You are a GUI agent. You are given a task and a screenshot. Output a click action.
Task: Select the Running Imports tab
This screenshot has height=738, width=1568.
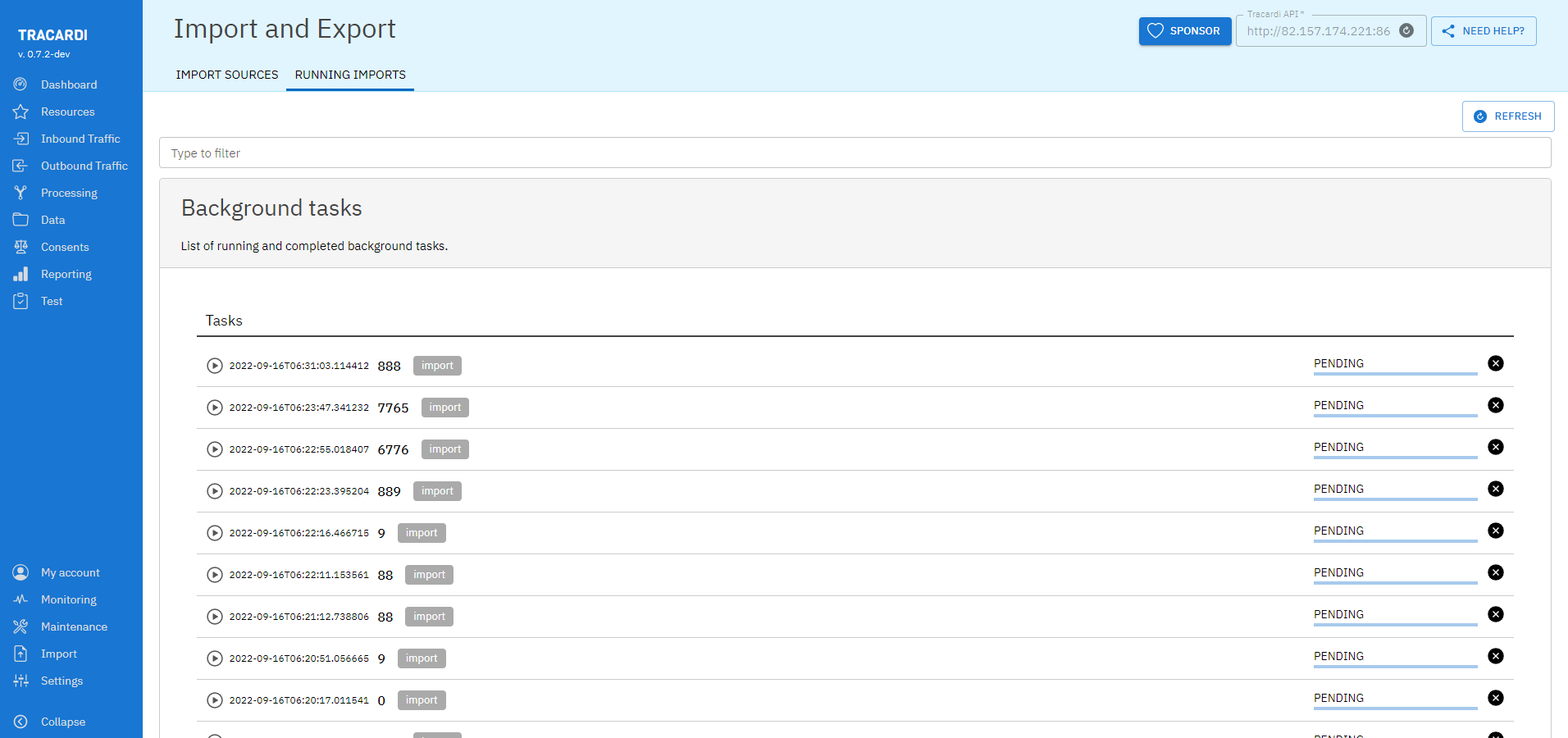pyautogui.click(x=349, y=75)
